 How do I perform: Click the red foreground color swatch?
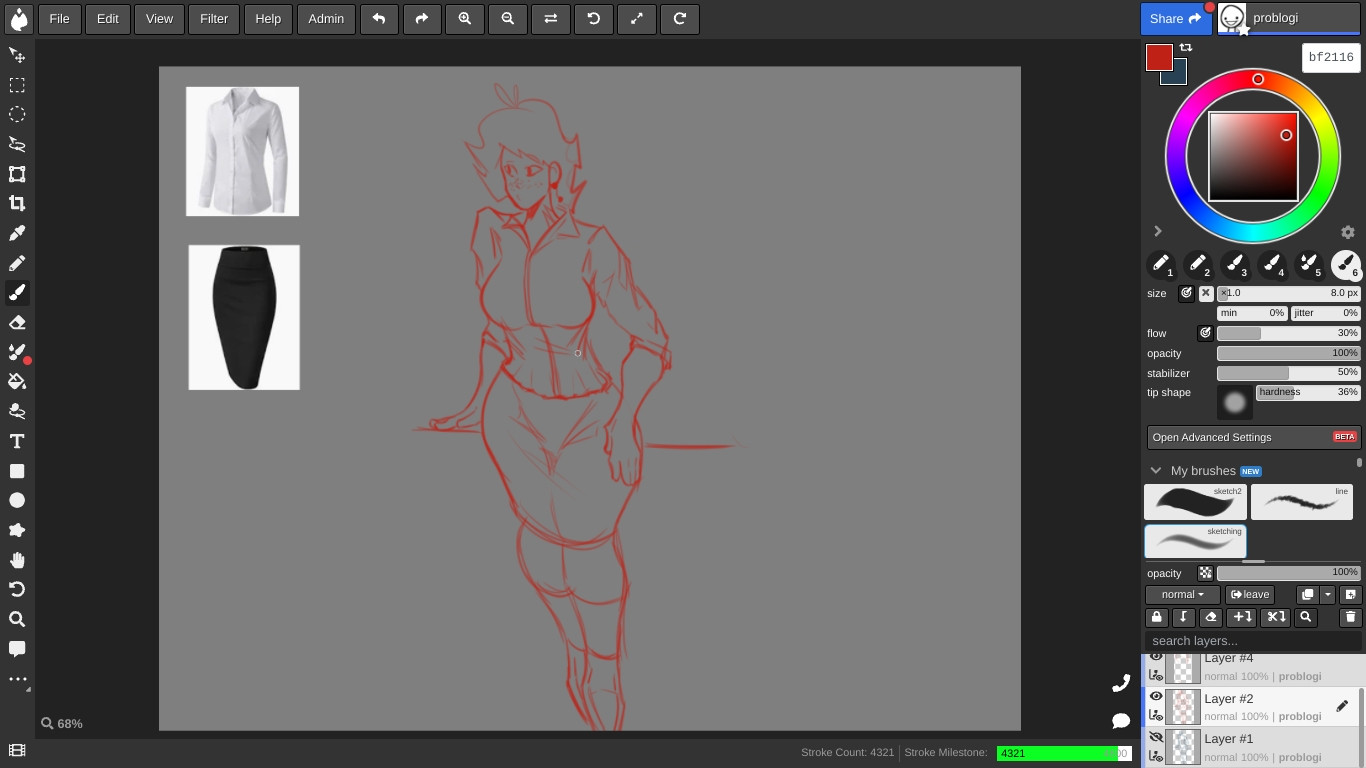1159,58
